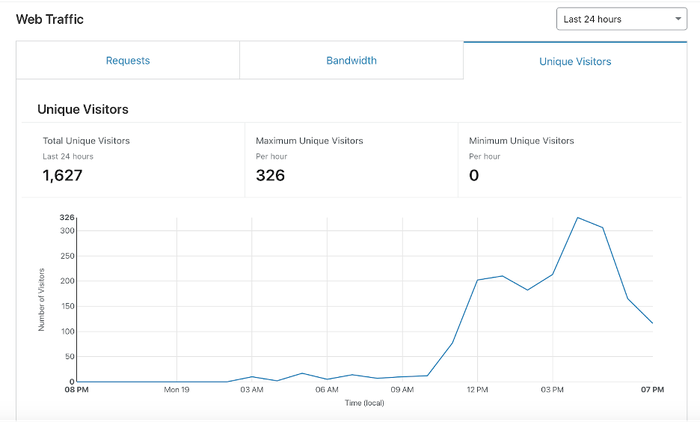Click the arrow on the time range selector
This screenshot has height=422, width=700.
coord(677,19)
